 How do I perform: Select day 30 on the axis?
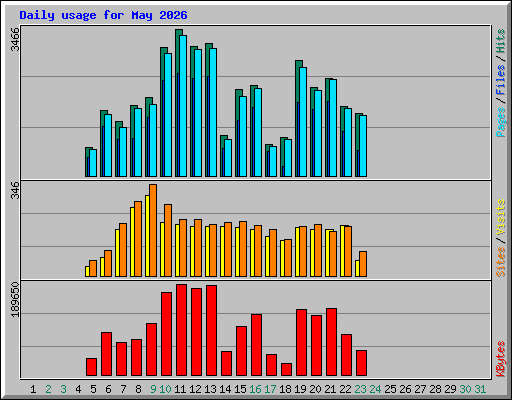tap(465, 389)
